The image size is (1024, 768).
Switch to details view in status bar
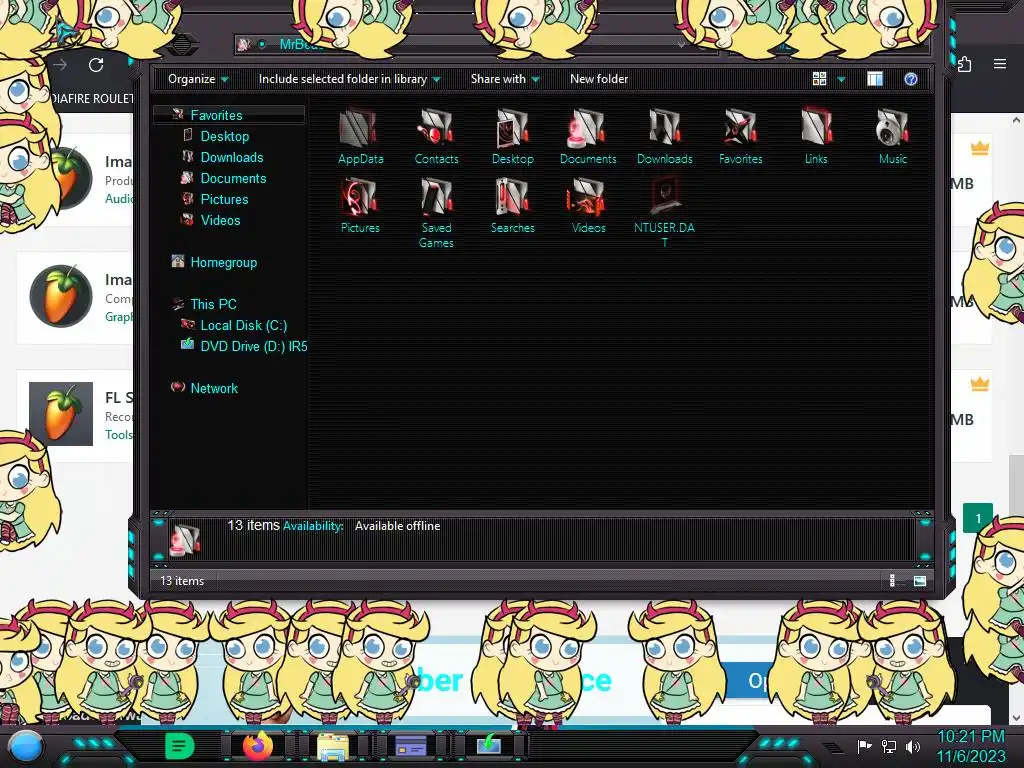click(892, 581)
